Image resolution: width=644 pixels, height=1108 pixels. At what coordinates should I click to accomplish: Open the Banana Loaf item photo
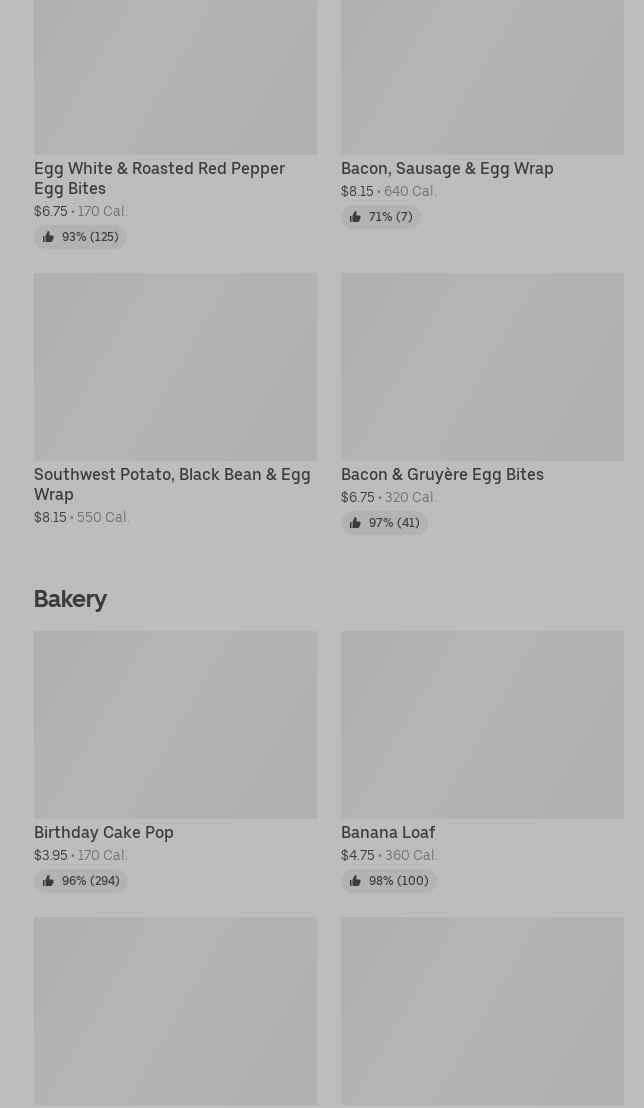pyautogui.click(x=482, y=724)
